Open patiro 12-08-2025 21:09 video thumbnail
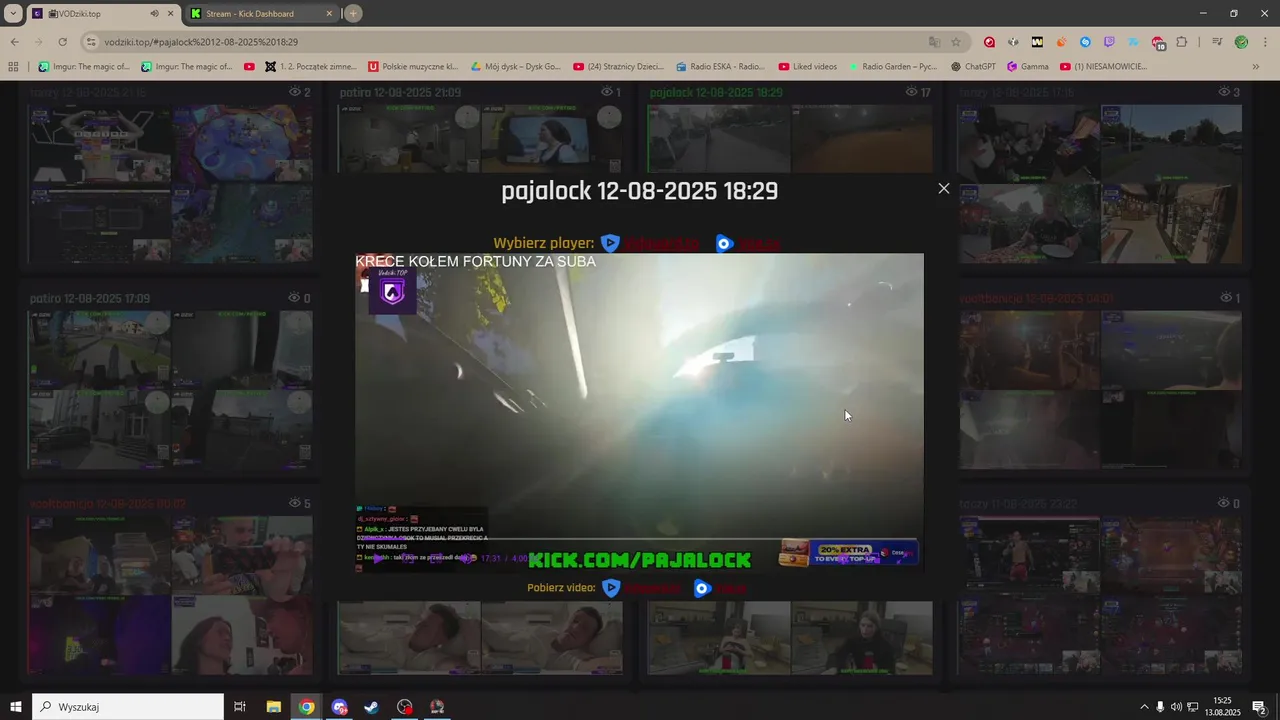 pos(480,138)
